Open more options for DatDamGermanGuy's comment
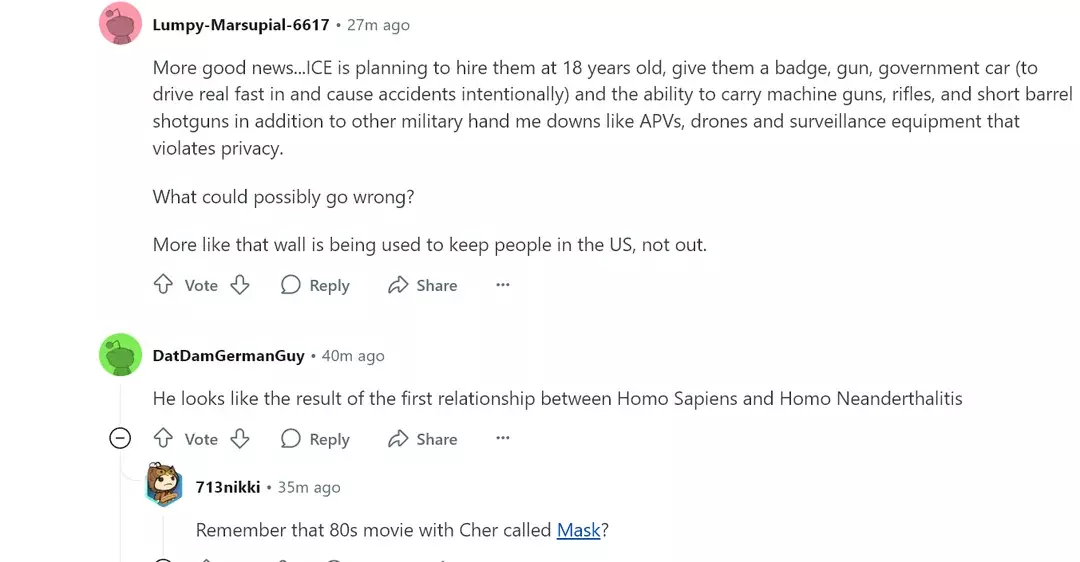This screenshot has width=1080, height=562. (x=503, y=439)
